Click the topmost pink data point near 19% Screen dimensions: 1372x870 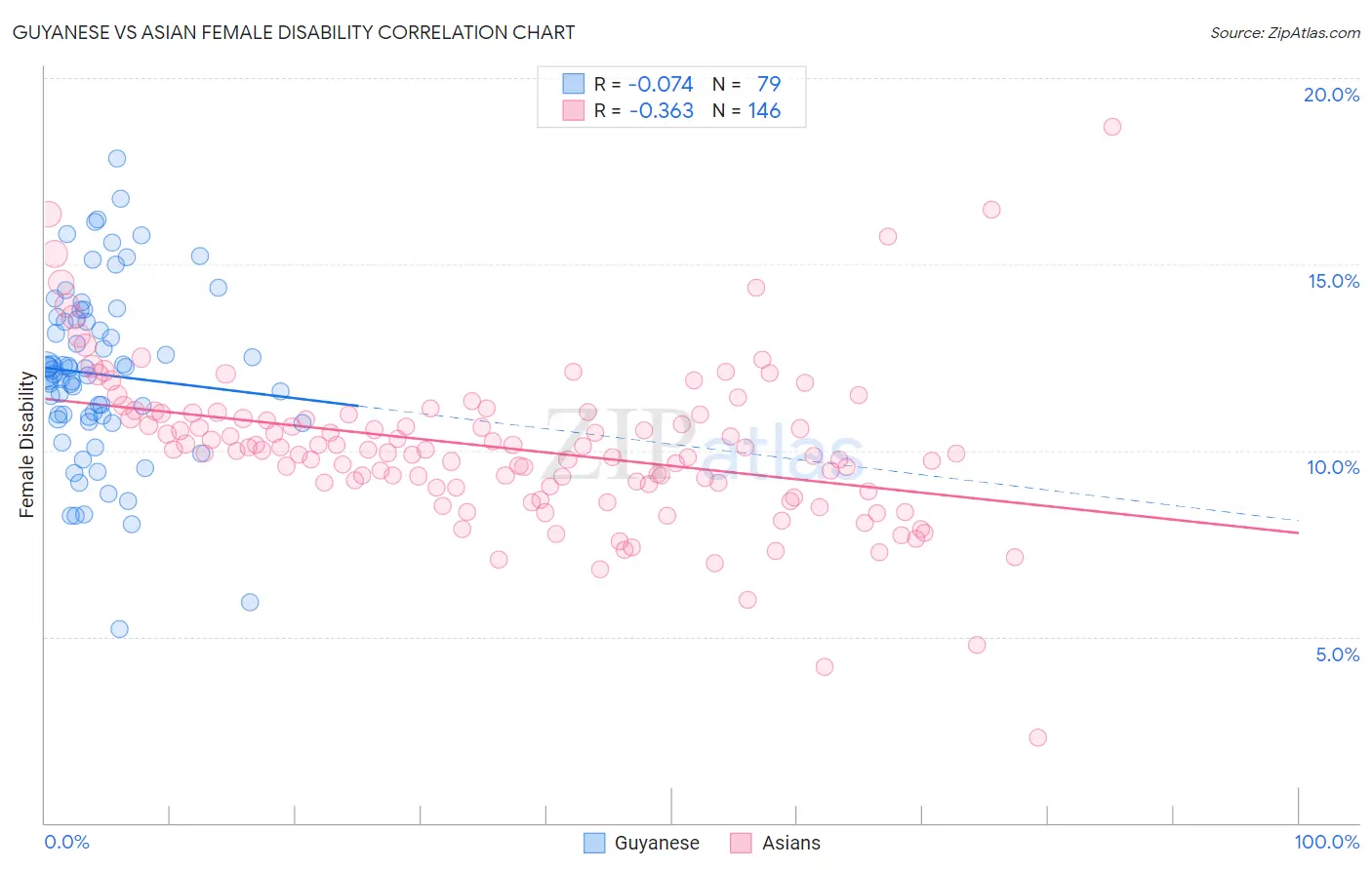point(1111,127)
